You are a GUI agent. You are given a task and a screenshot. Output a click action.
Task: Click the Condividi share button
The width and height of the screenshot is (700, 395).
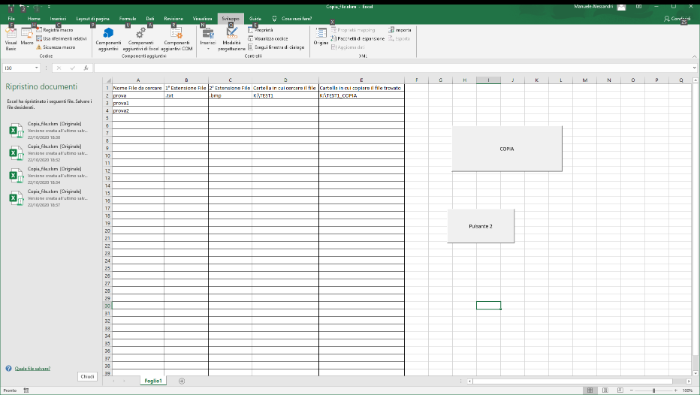point(677,18)
